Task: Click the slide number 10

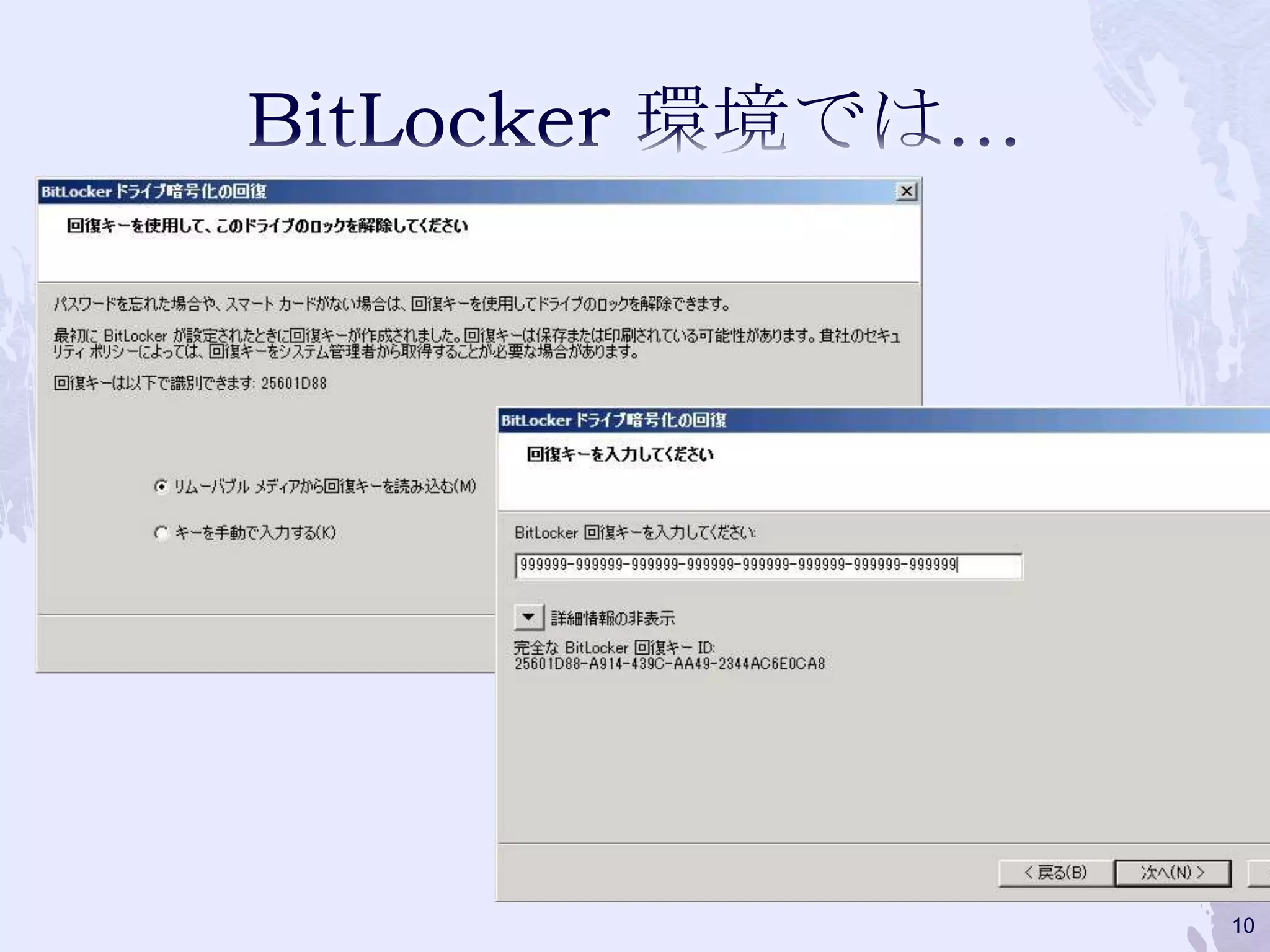Action: tap(1243, 925)
